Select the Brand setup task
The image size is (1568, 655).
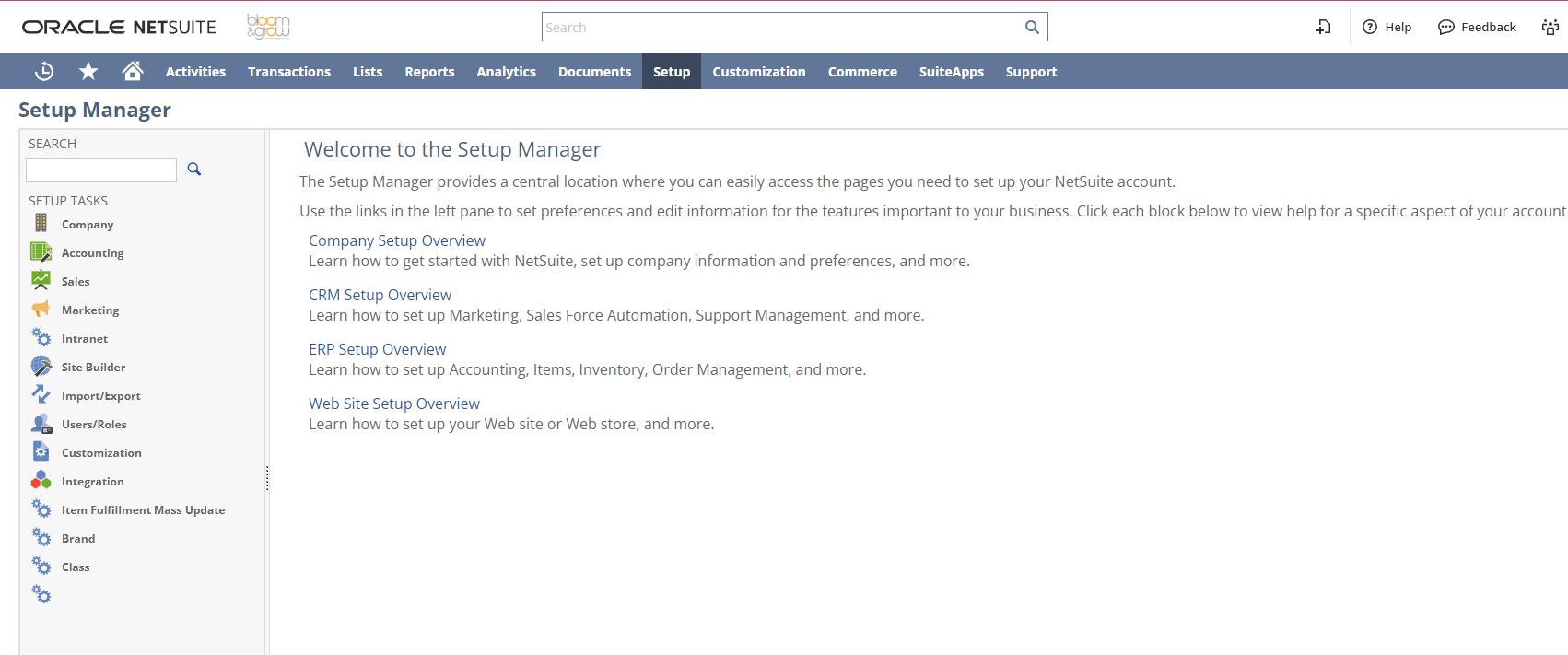pos(78,539)
